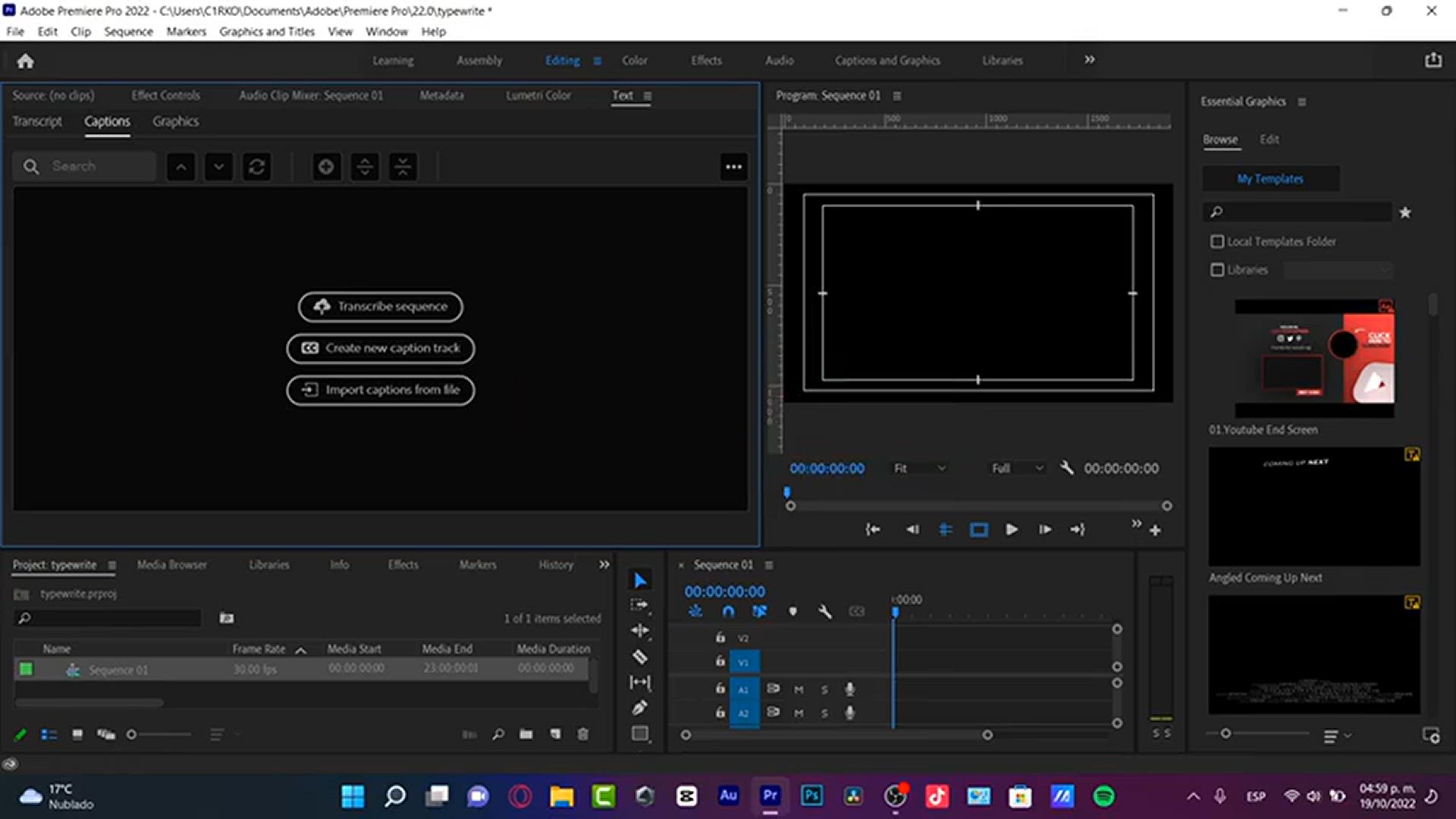Select the Ripple Edit tool
1456x819 pixels.
(x=640, y=631)
